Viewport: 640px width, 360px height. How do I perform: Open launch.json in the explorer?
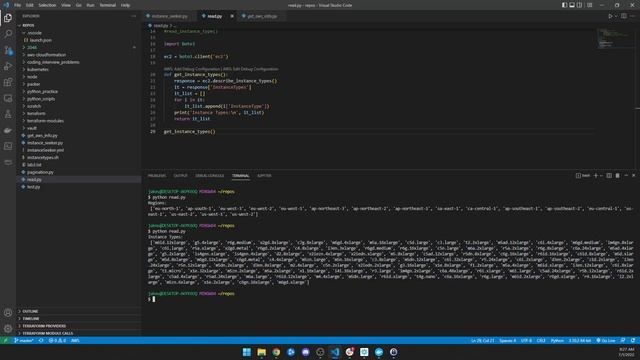point(78,40)
